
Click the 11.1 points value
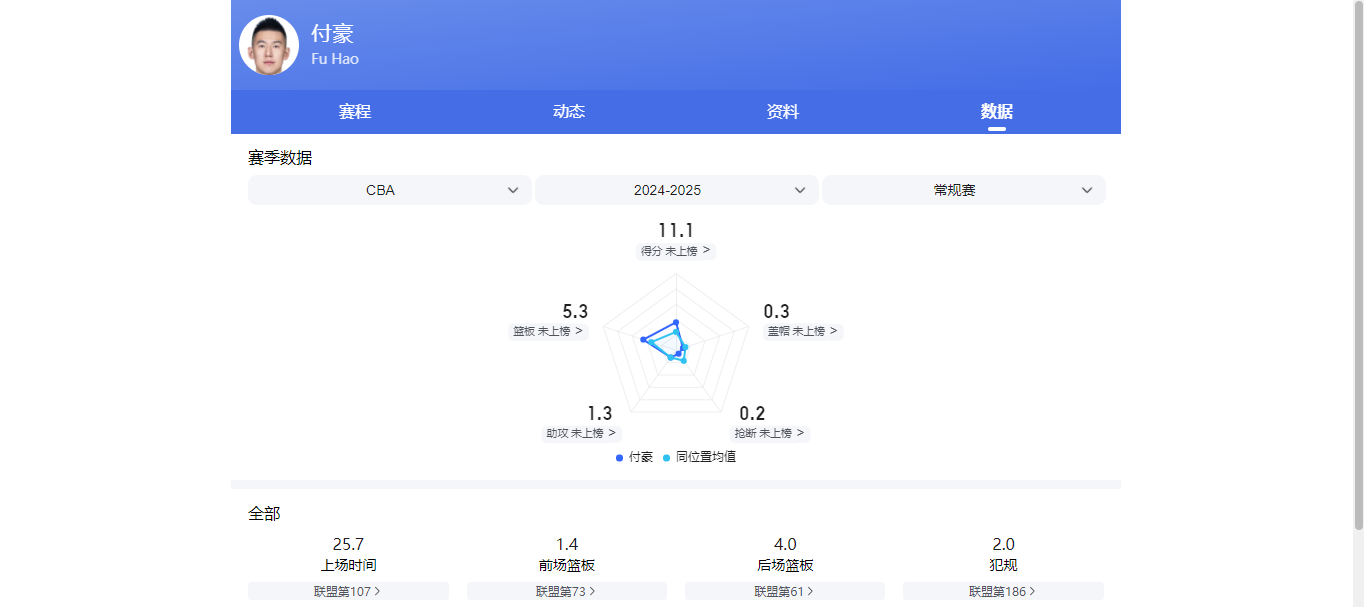(676, 231)
